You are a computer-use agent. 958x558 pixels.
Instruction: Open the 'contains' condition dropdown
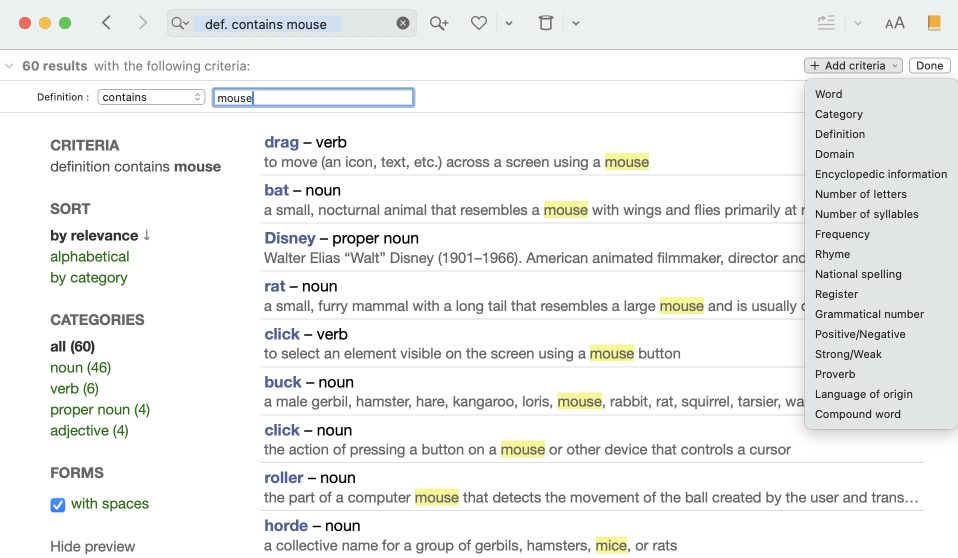[152, 97]
